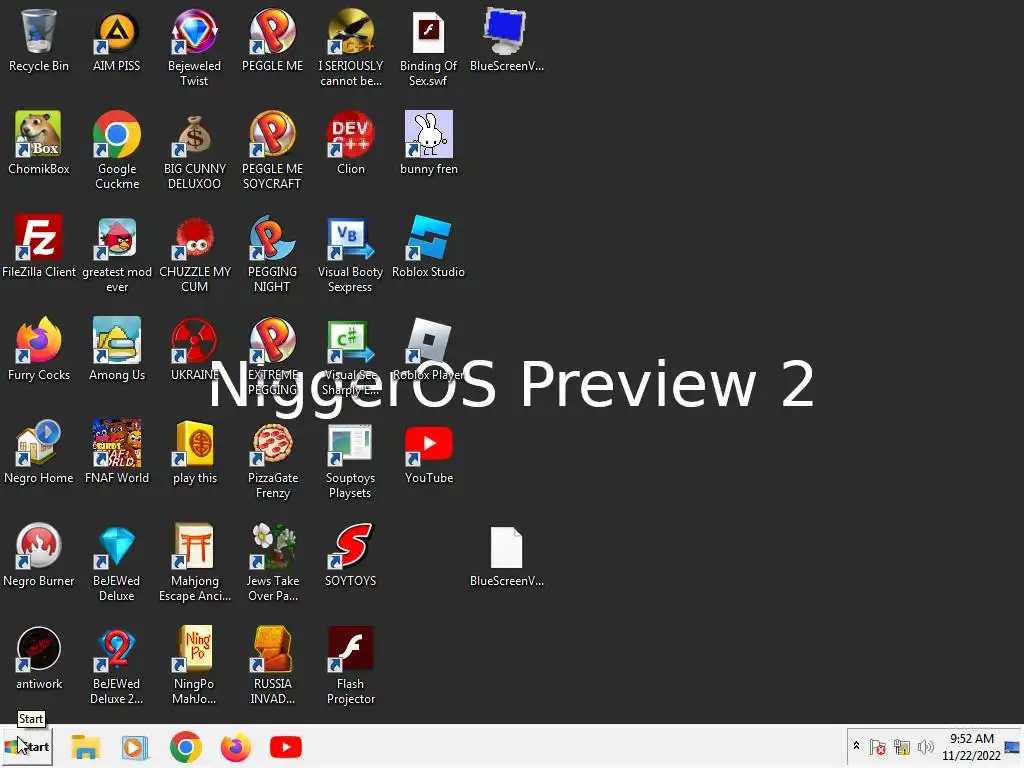Open the YouTube taskbar shortcut

coord(286,746)
